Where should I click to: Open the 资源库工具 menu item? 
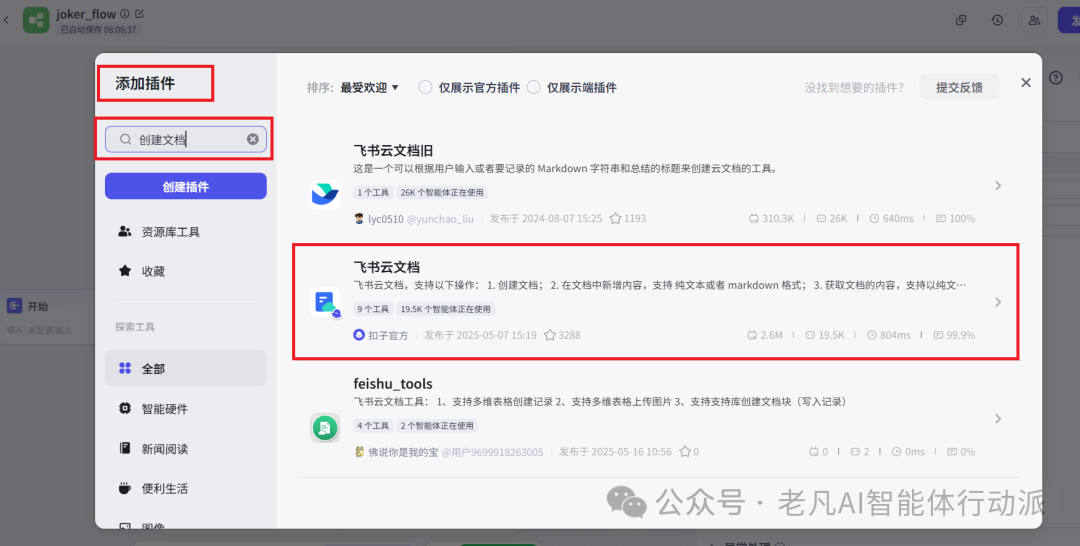coord(186,232)
